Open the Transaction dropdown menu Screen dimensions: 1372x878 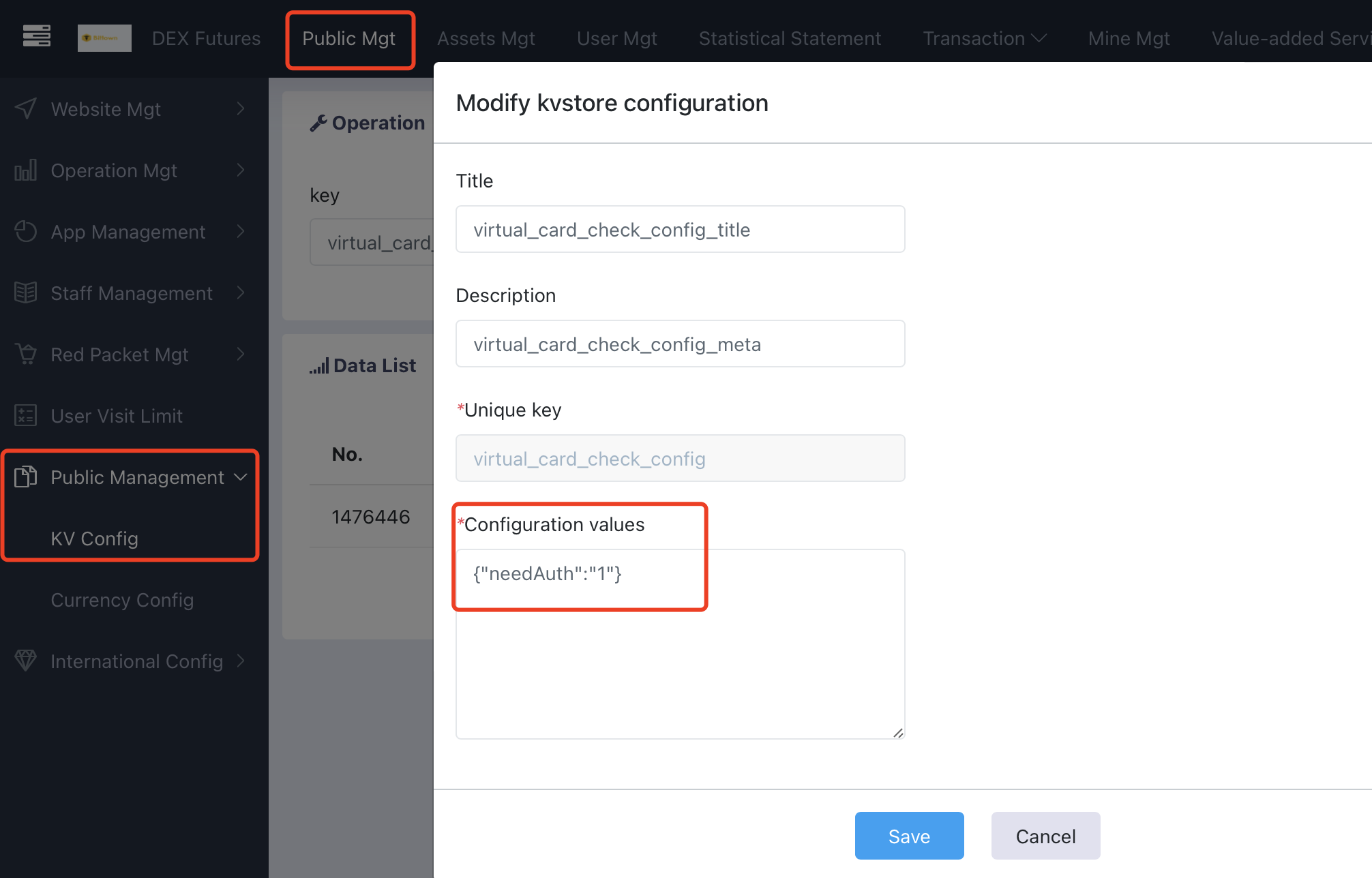(x=985, y=38)
